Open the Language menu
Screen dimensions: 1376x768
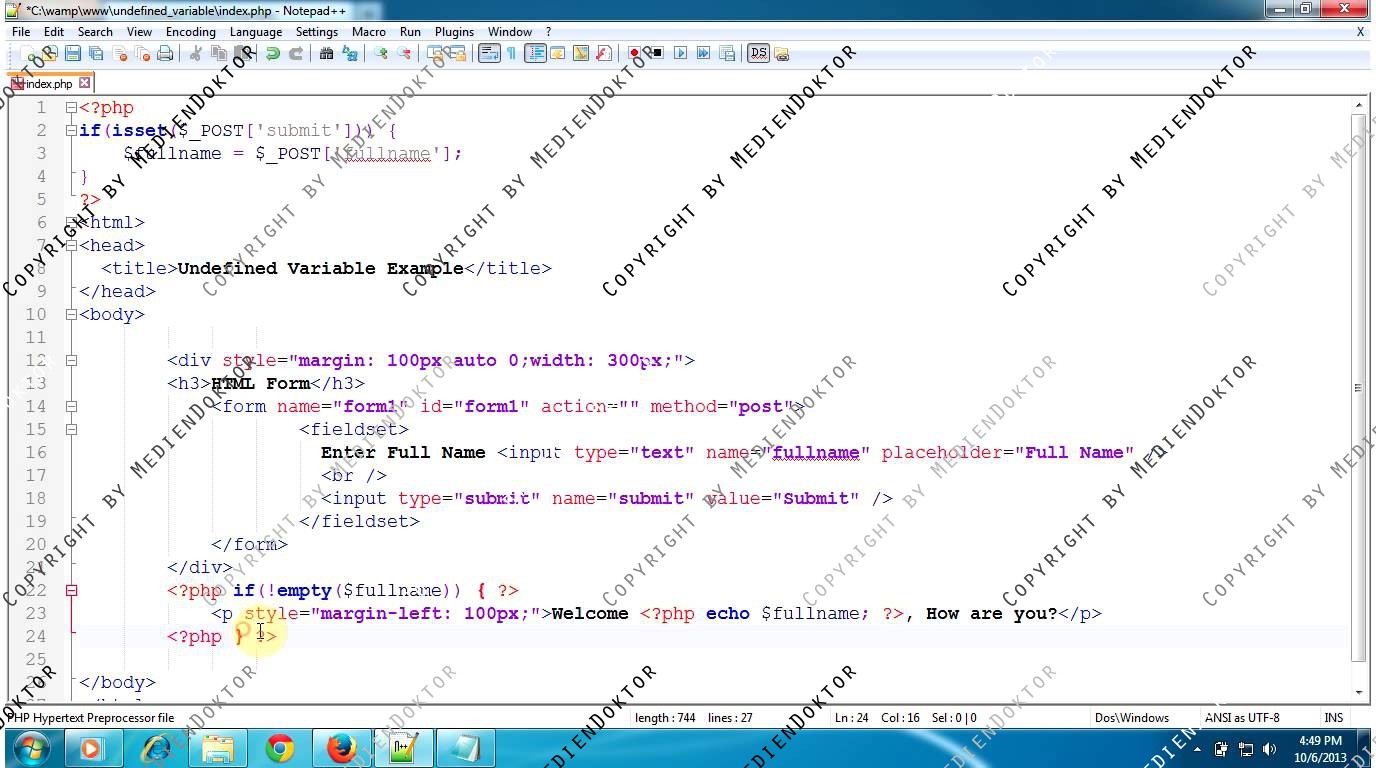click(255, 31)
